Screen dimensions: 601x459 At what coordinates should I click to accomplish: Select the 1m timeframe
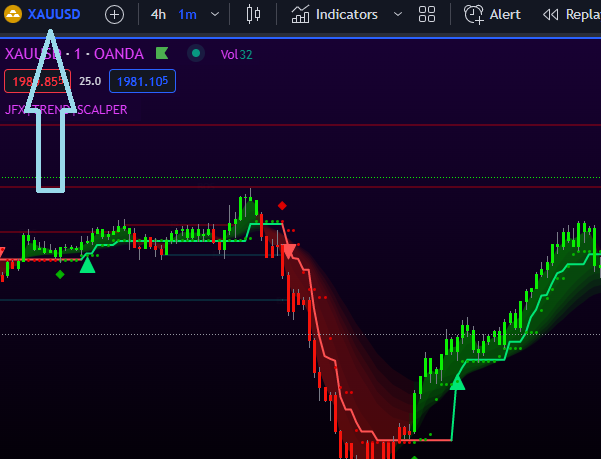pos(187,15)
